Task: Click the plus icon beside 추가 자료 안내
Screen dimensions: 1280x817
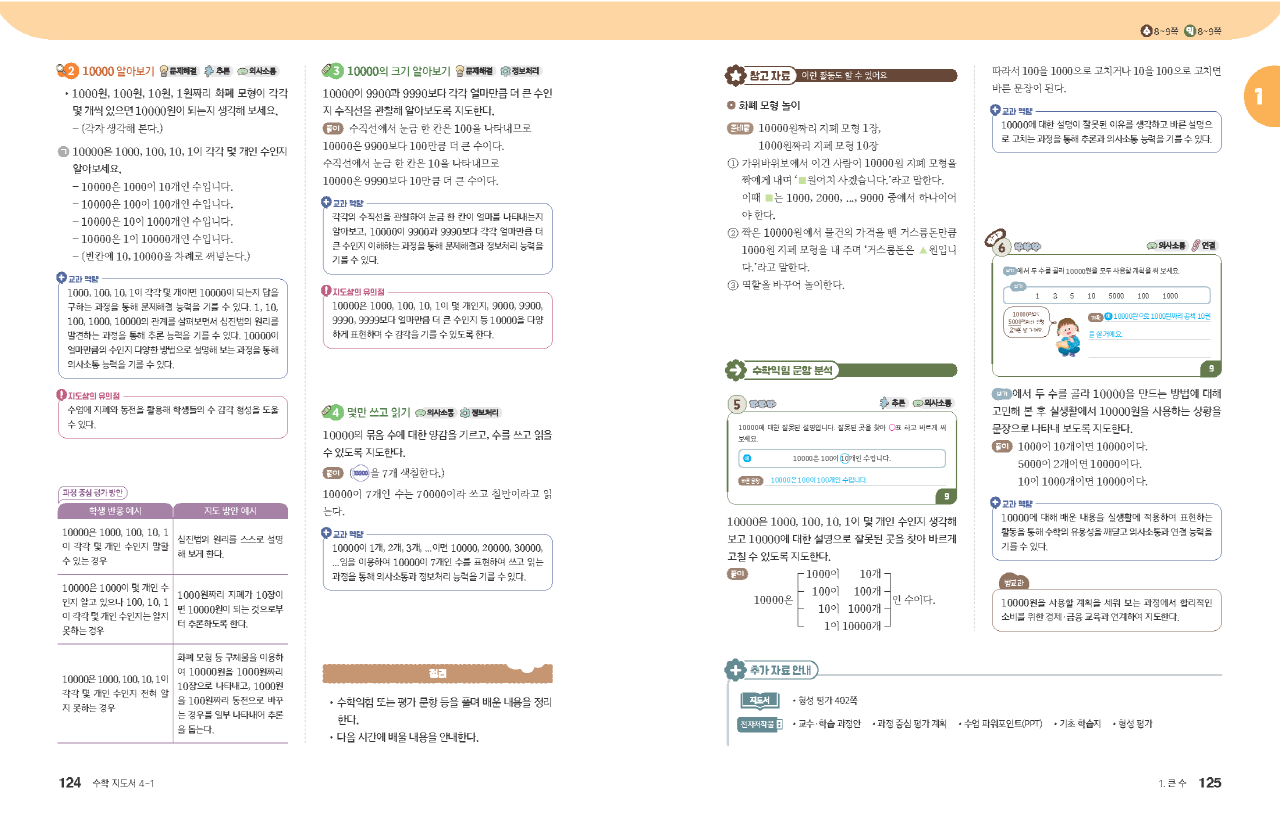Action: [735, 670]
